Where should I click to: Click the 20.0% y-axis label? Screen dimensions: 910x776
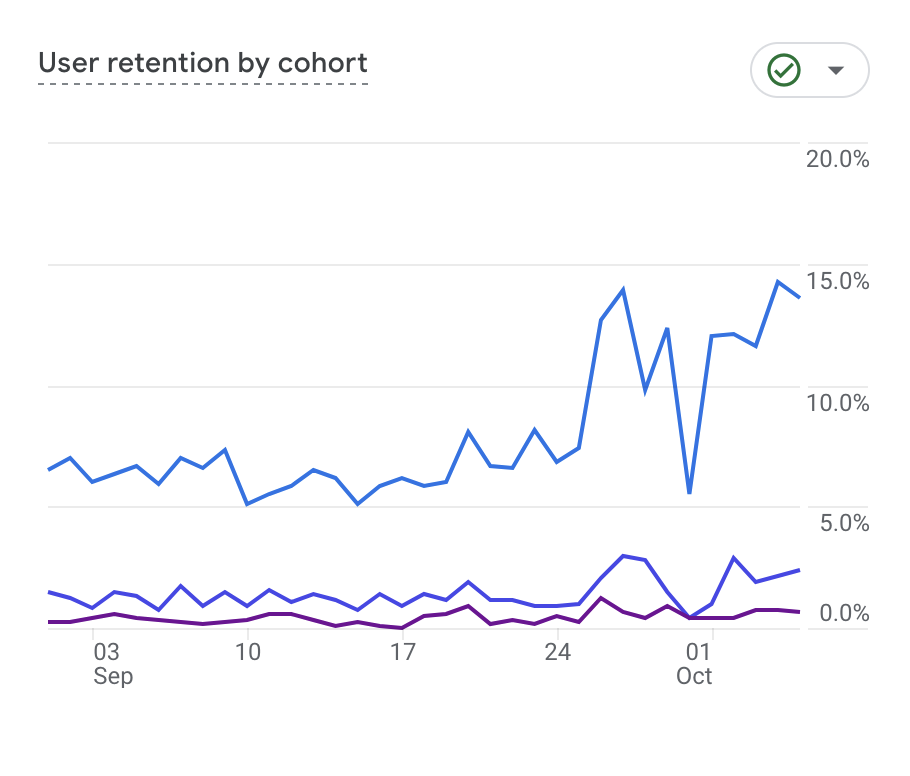coord(837,159)
